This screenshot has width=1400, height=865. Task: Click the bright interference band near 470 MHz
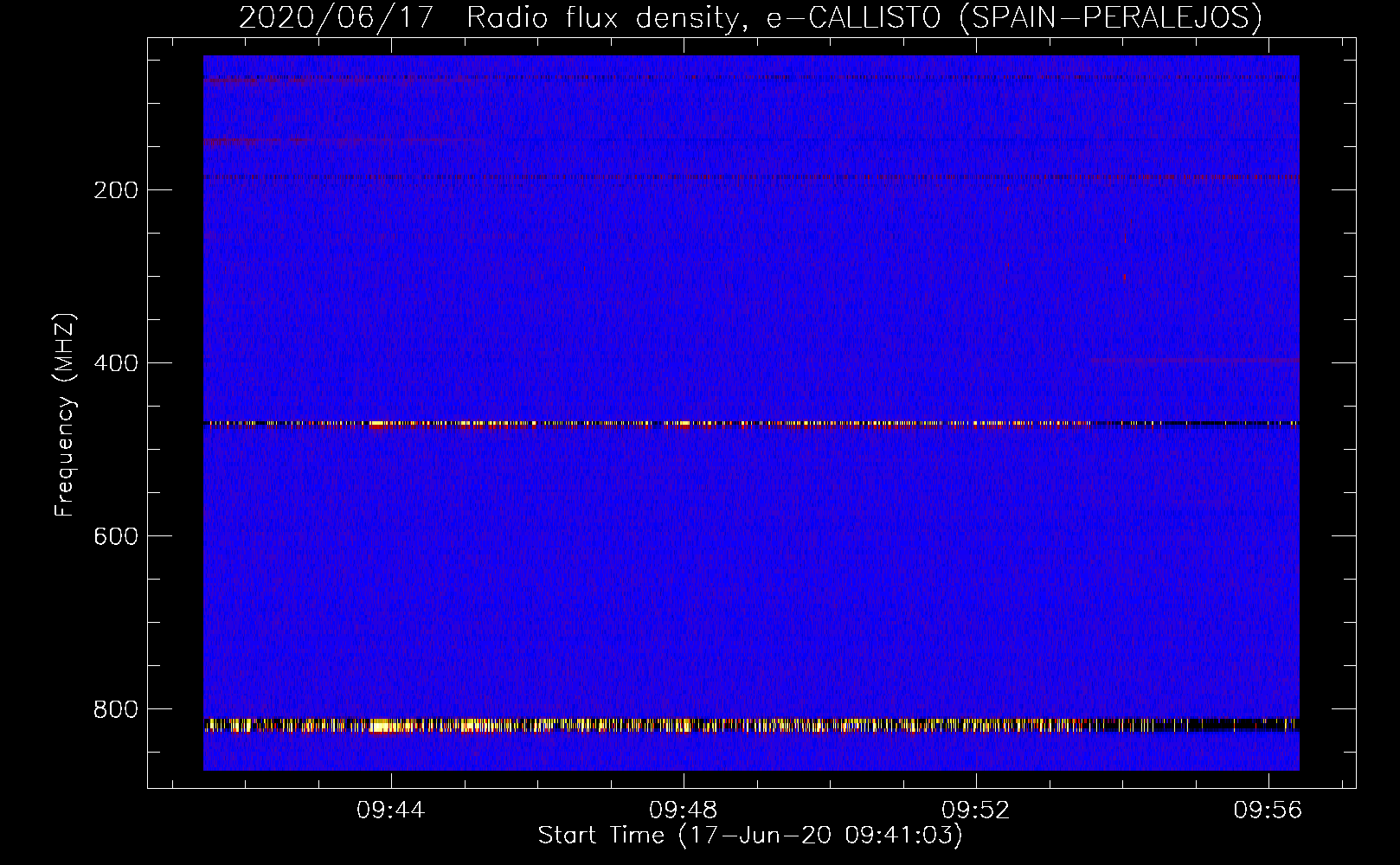click(751, 424)
